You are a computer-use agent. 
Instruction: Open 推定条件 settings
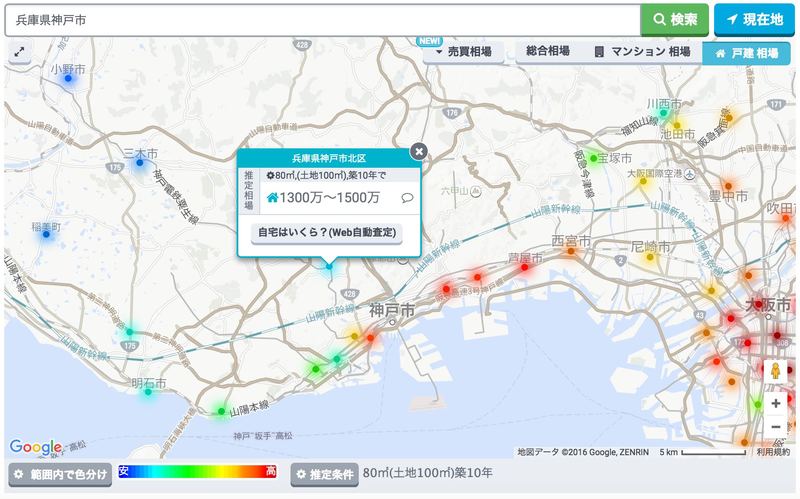[x=324, y=474]
